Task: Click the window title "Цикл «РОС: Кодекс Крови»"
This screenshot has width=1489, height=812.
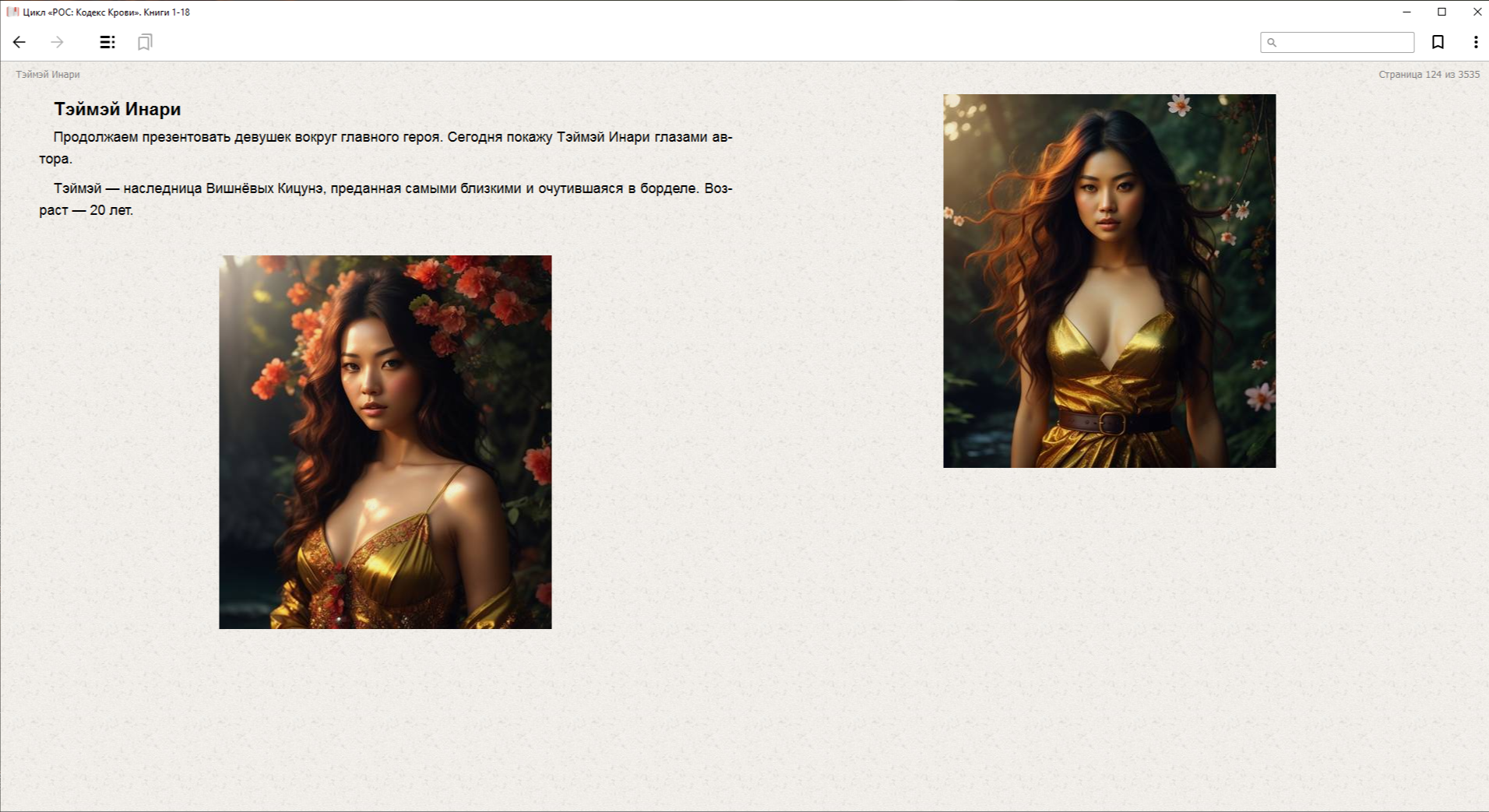Action: (106, 12)
